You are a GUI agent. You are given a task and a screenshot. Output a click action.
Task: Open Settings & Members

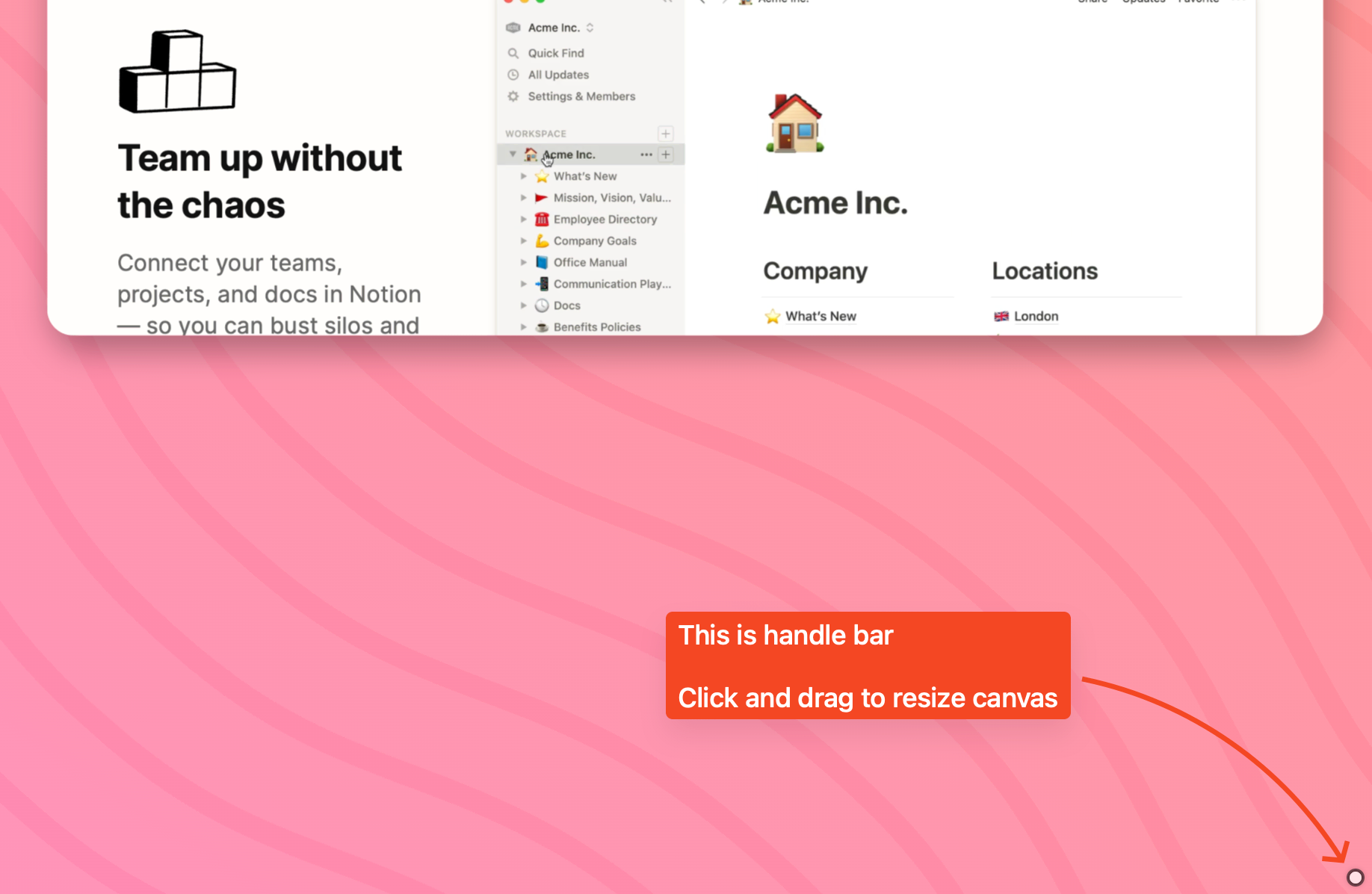point(581,96)
